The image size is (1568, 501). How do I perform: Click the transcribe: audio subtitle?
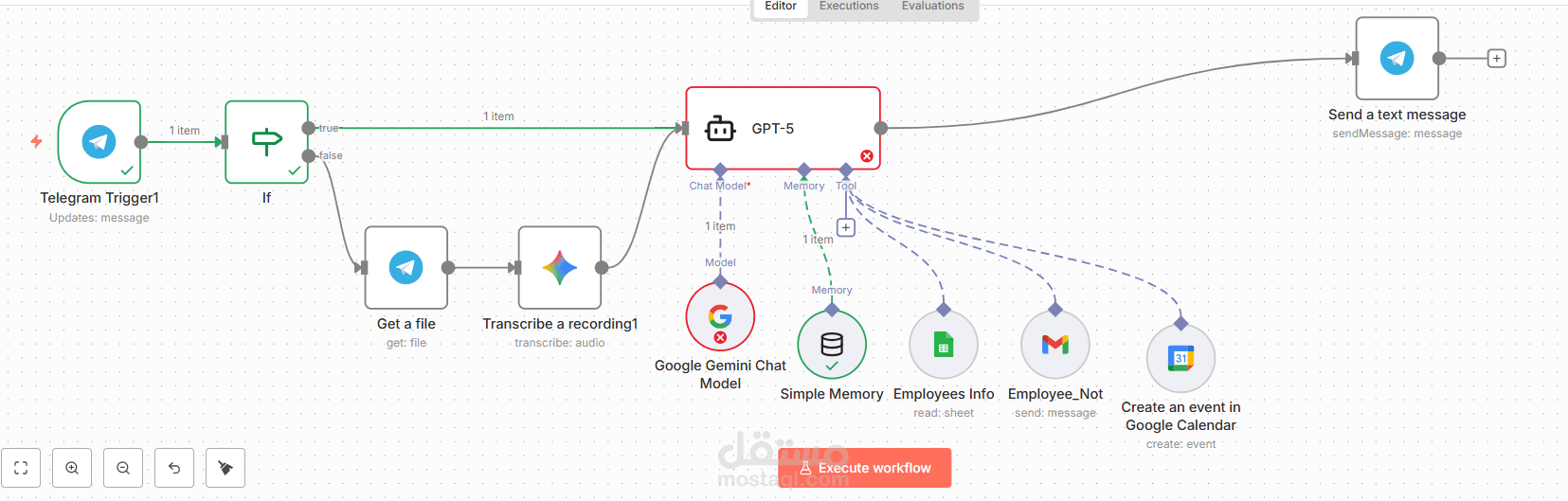tap(560, 343)
